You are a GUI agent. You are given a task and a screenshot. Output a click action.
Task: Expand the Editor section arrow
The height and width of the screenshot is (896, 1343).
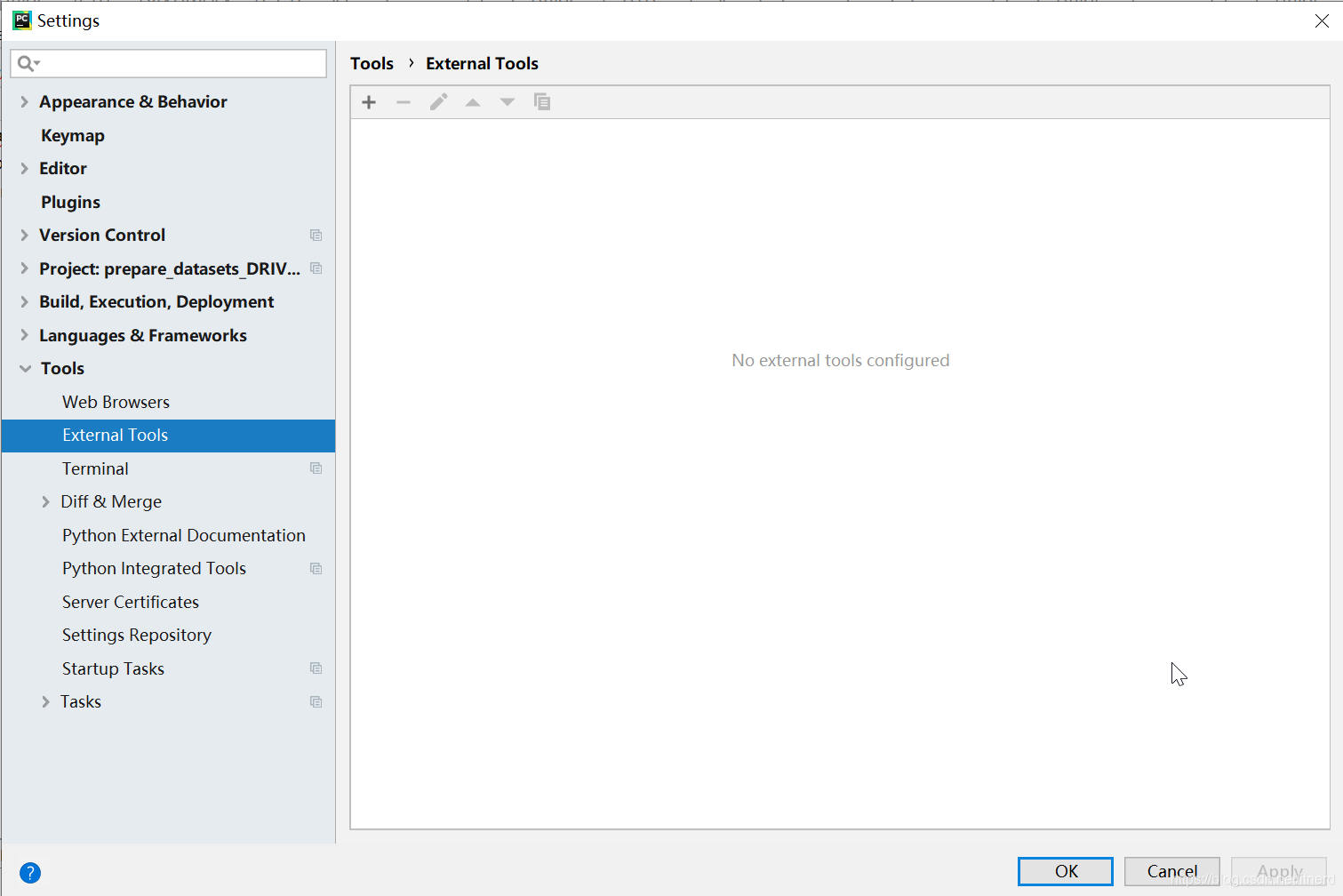click(24, 169)
